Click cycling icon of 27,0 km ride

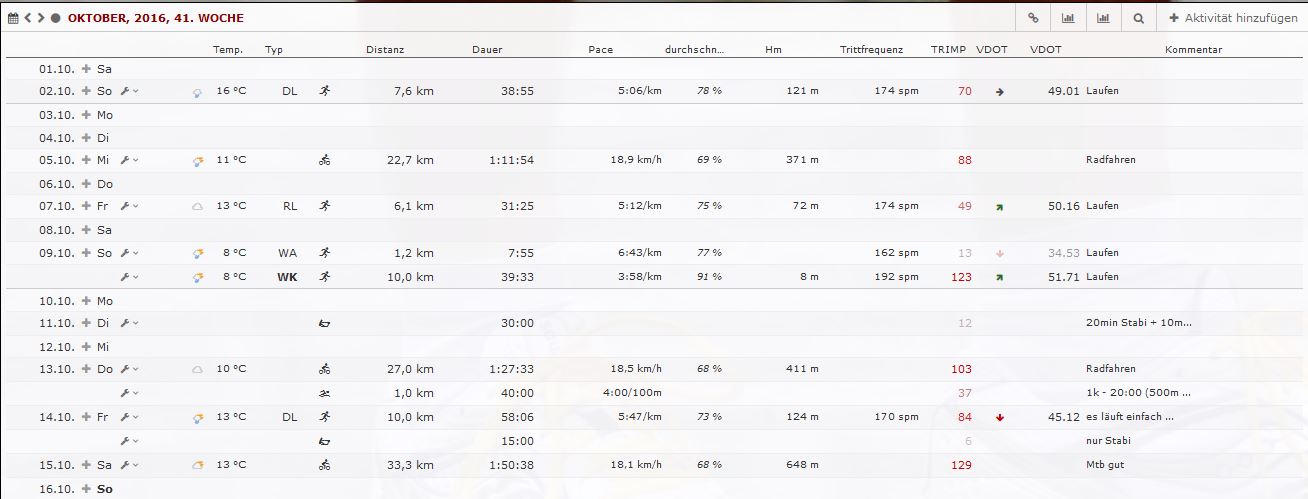tap(324, 369)
